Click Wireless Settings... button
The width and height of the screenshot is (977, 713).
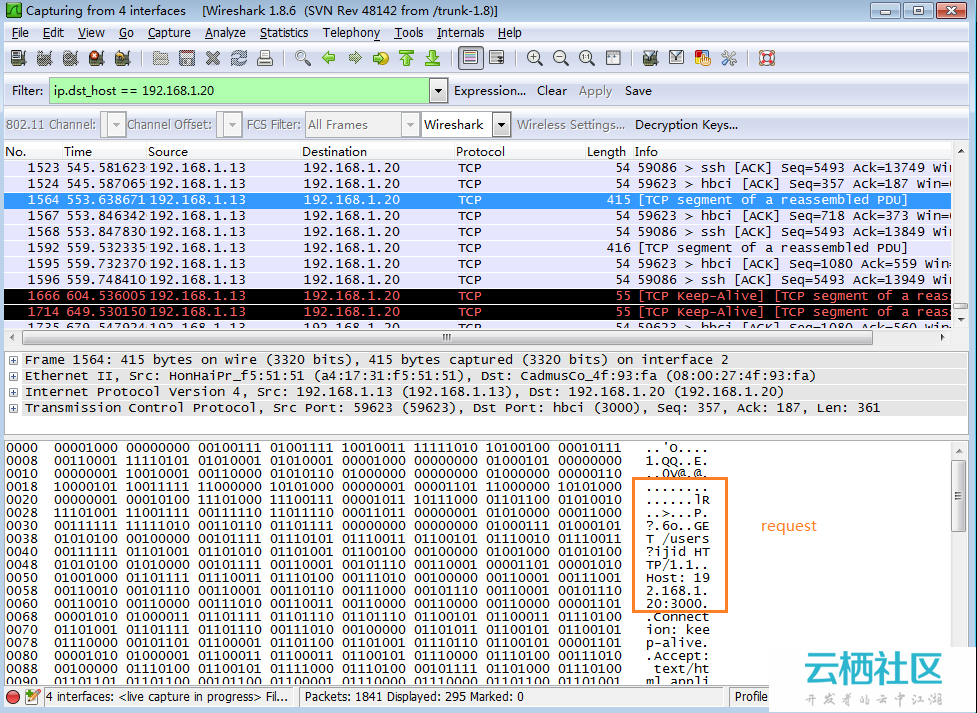[x=571, y=125]
